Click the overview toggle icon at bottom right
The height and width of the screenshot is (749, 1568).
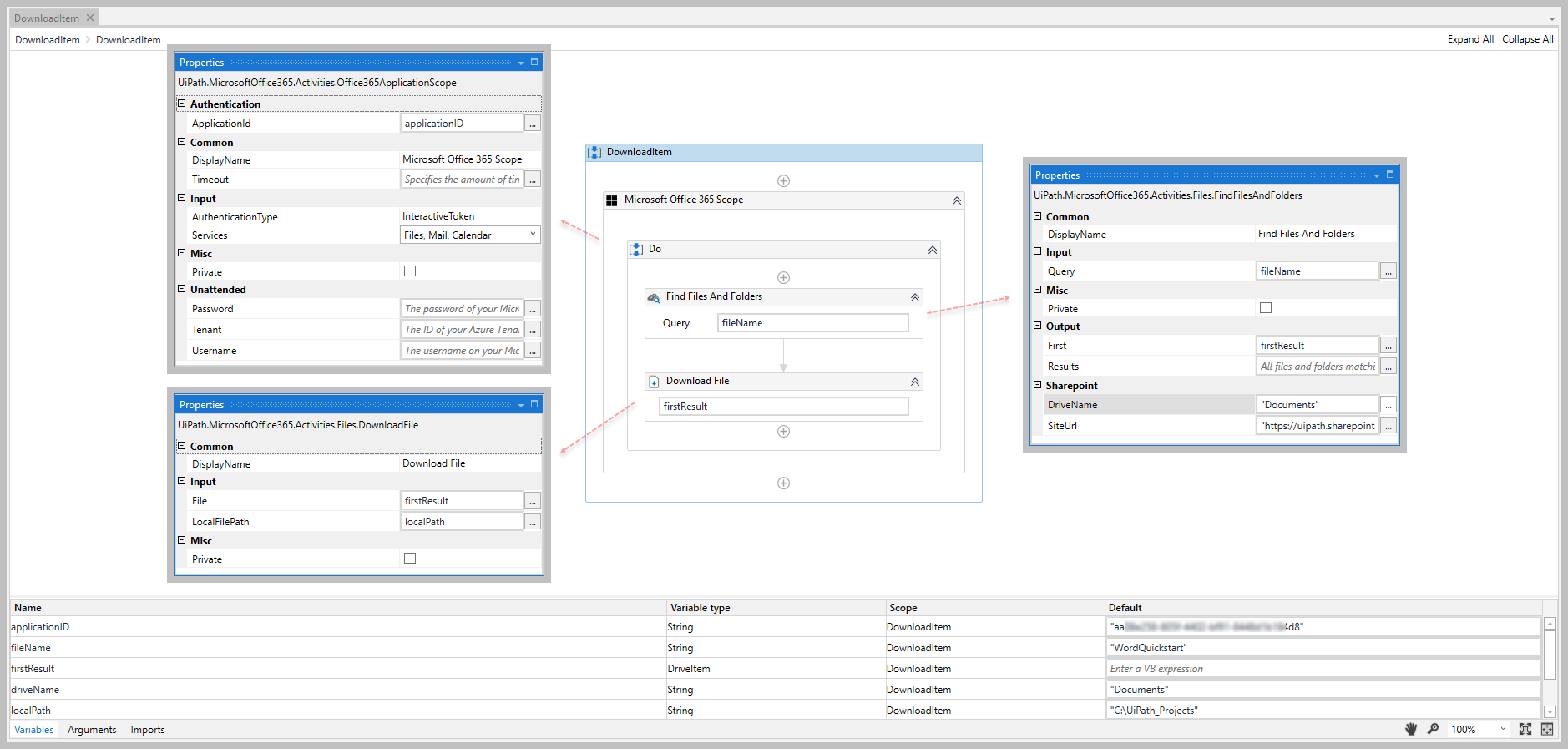1547,729
